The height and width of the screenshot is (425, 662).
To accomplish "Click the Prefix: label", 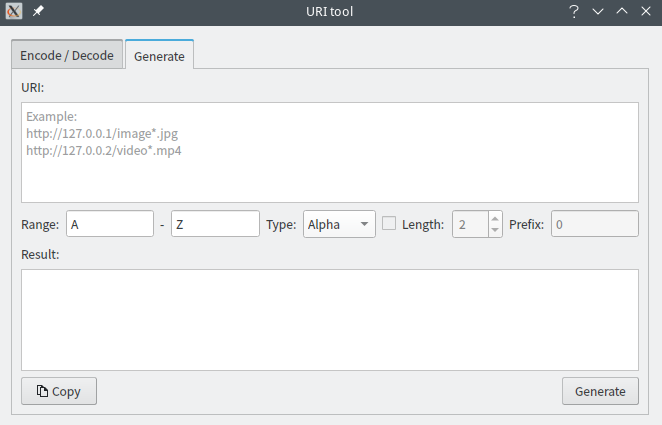I will coord(526,225).
